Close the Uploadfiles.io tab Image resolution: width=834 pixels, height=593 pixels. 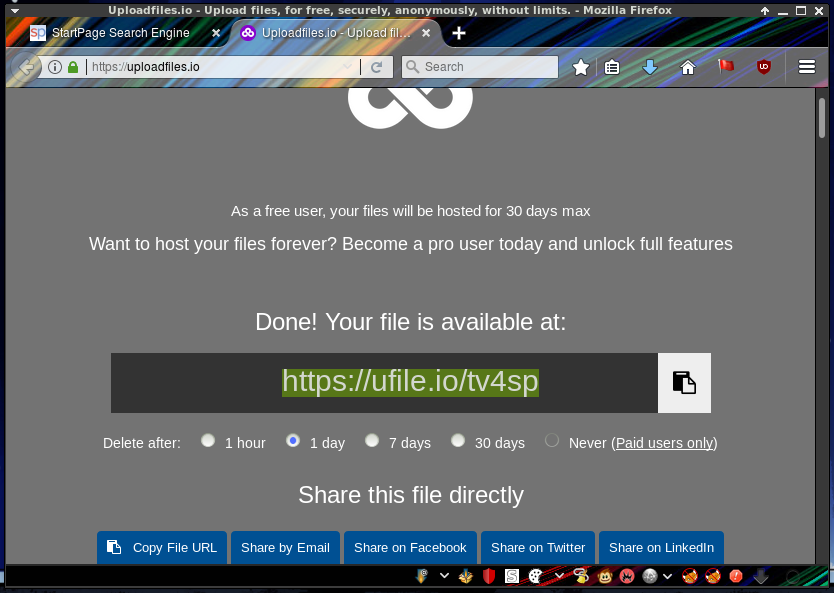426,33
